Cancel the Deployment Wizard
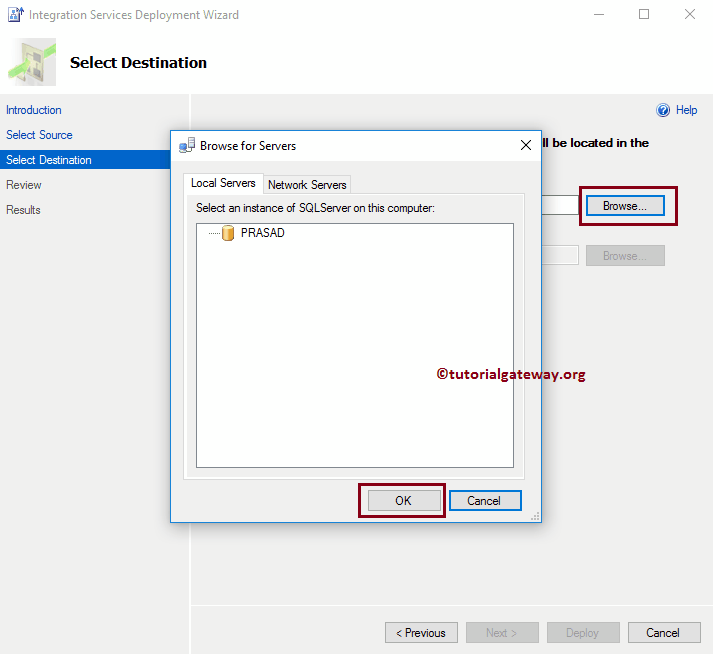Image resolution: width=713 pixels, height=654 pixels. click(x=664, y=633)
